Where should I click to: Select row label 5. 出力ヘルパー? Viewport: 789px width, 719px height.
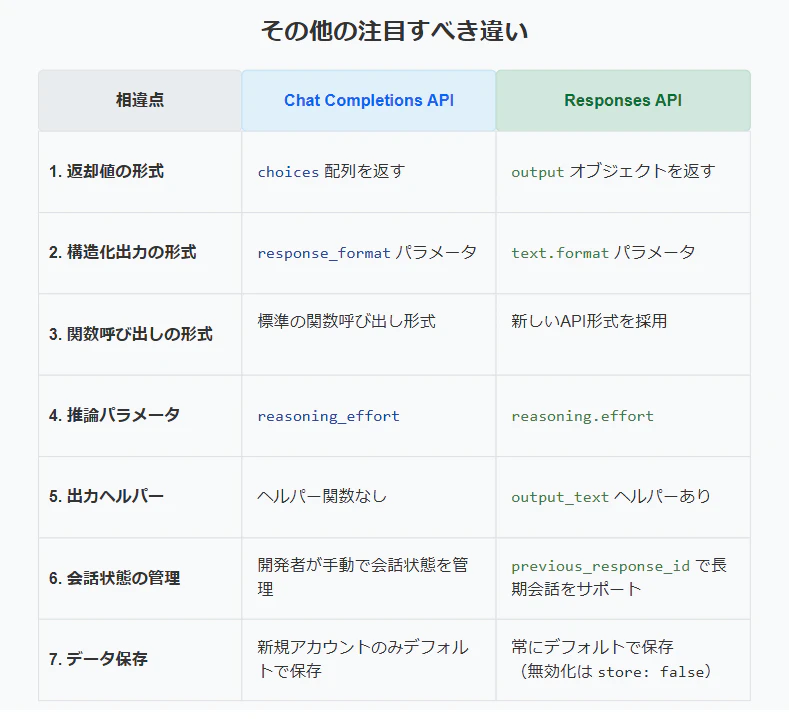click(107, 497)
